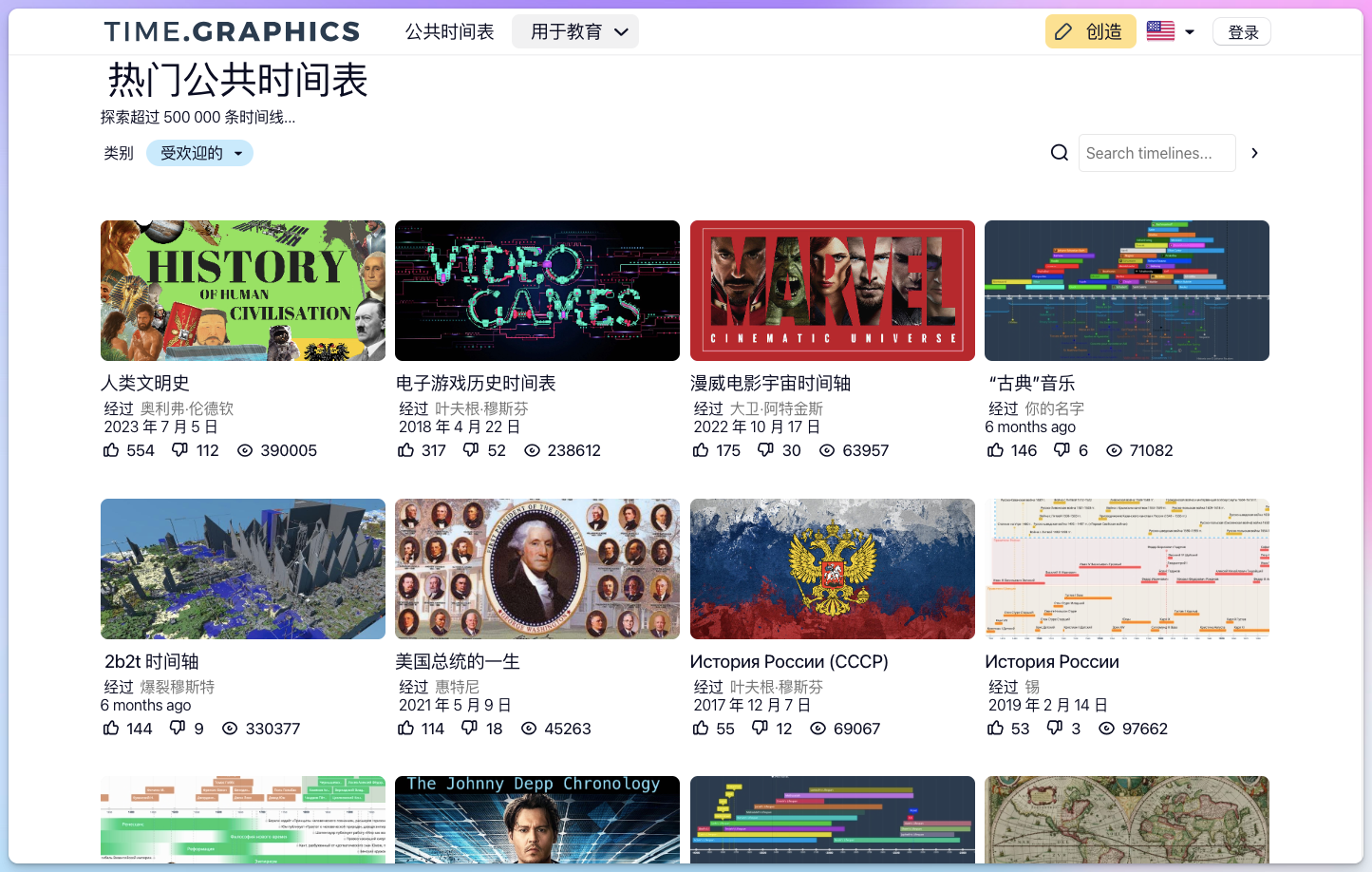Click the 电子游戏历史时间表 title

pos(476,383)
